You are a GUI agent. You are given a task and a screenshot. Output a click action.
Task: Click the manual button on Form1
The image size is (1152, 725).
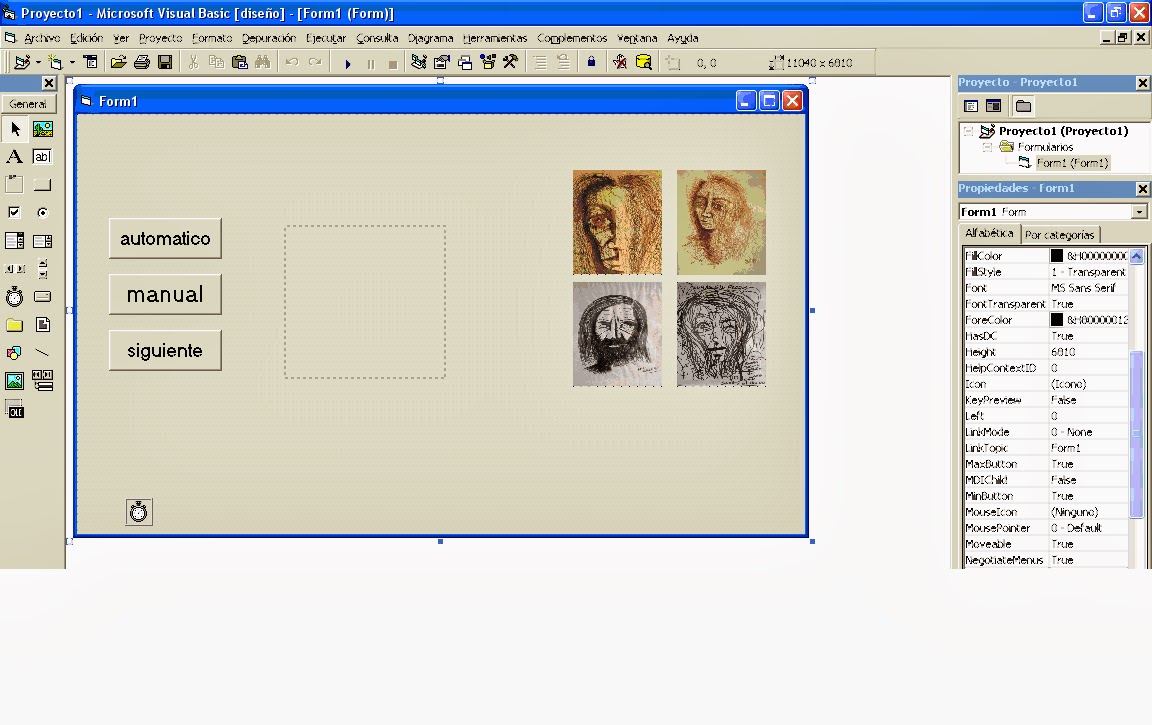pyautogui.click(x=165, y=294)
